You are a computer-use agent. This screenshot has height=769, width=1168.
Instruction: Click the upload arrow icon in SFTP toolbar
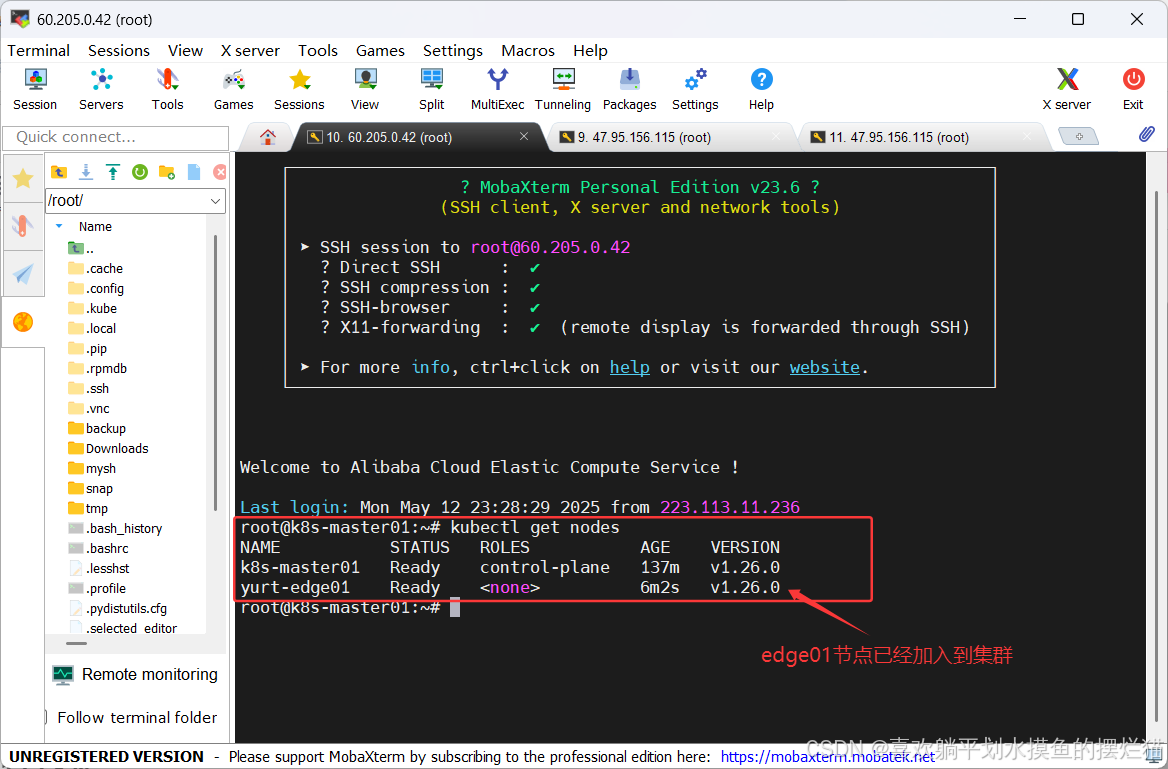(x=112, y=172)
